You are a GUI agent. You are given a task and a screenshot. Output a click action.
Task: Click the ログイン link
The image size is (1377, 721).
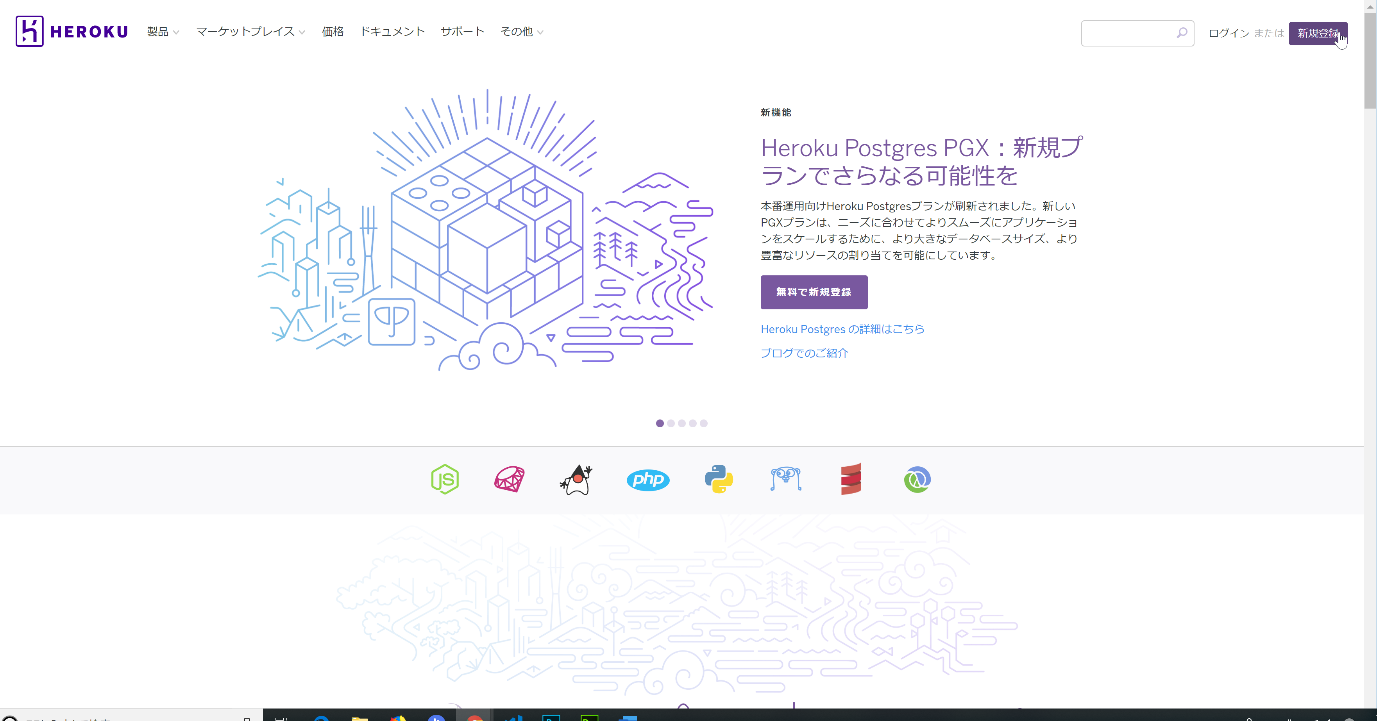point(1228,33)
